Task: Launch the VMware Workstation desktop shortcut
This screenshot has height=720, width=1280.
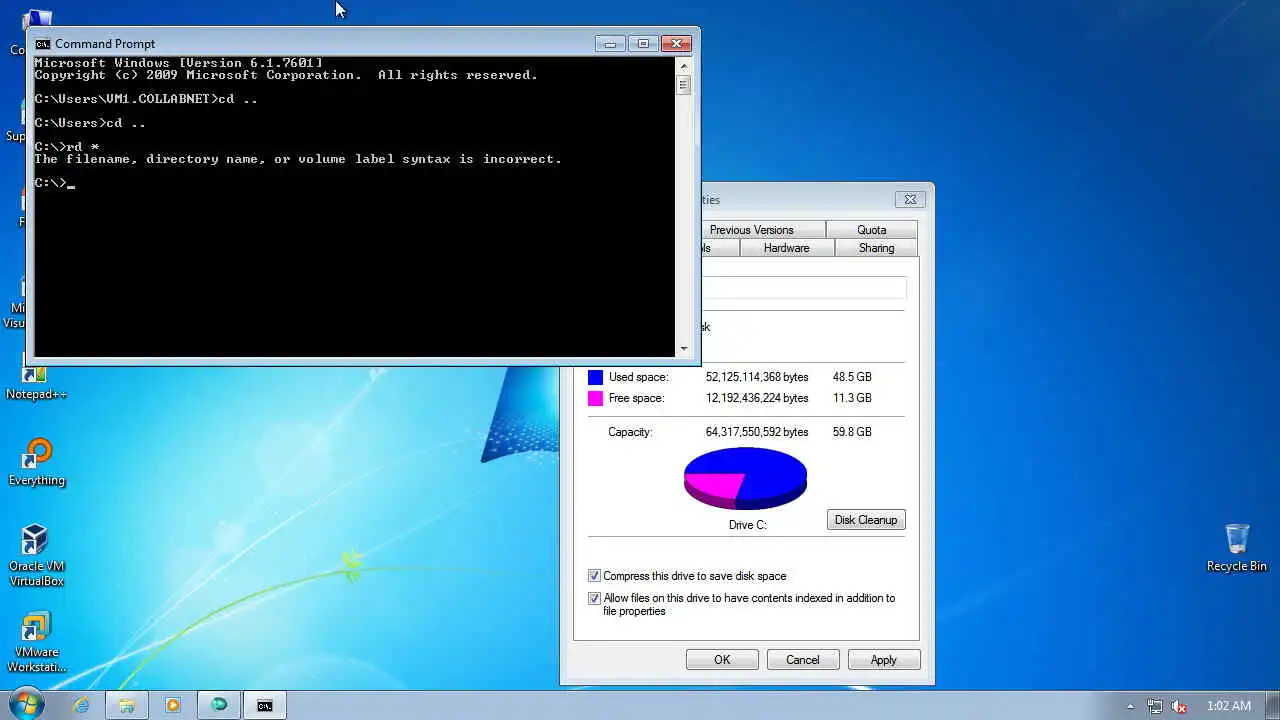Action: coord(36,642)
